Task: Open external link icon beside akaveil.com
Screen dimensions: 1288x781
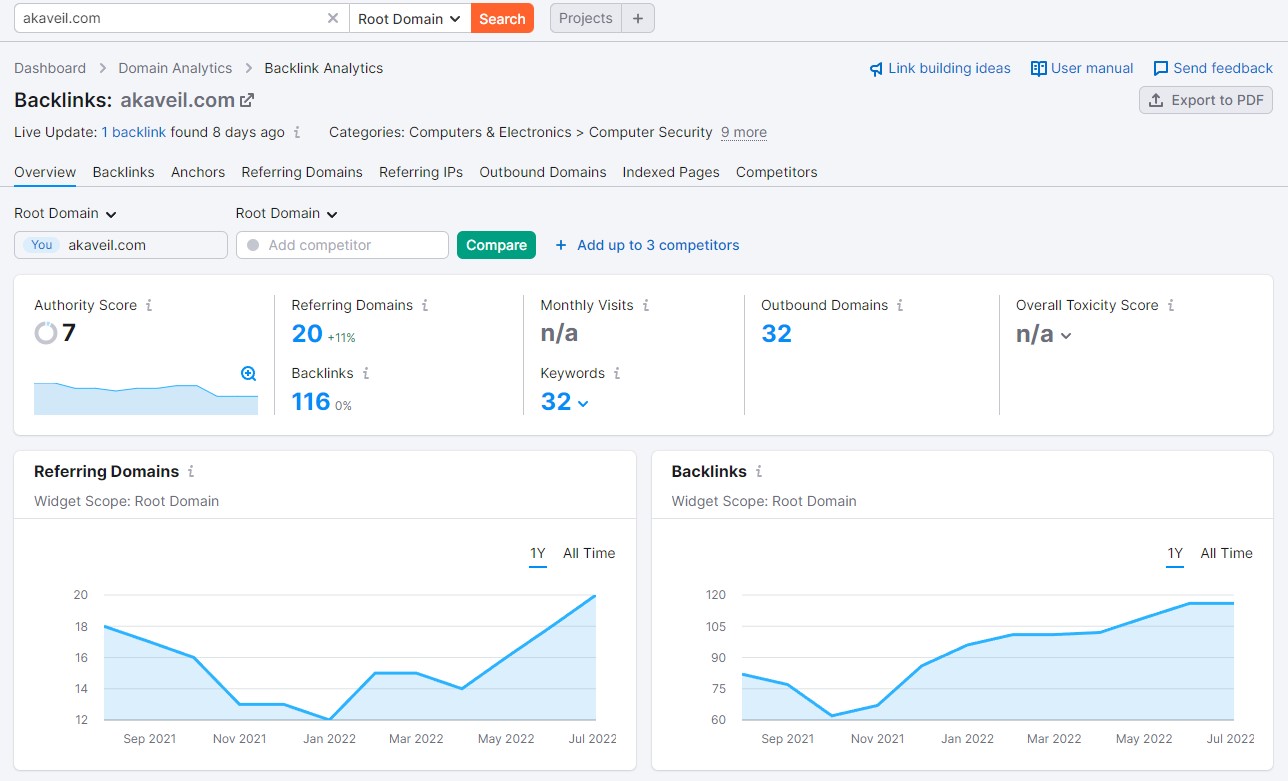Action: [x=247, y=100]
